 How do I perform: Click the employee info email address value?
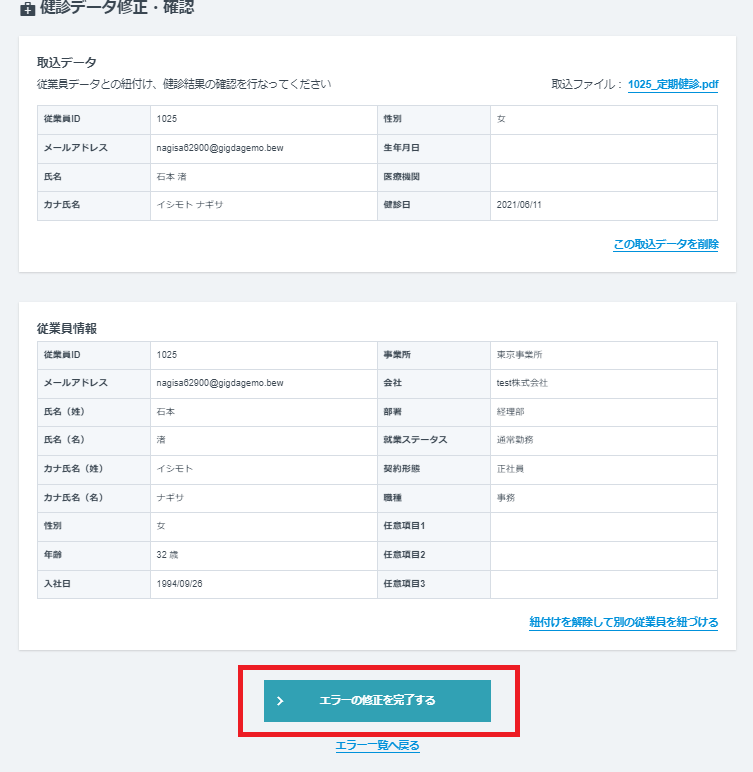220,383
